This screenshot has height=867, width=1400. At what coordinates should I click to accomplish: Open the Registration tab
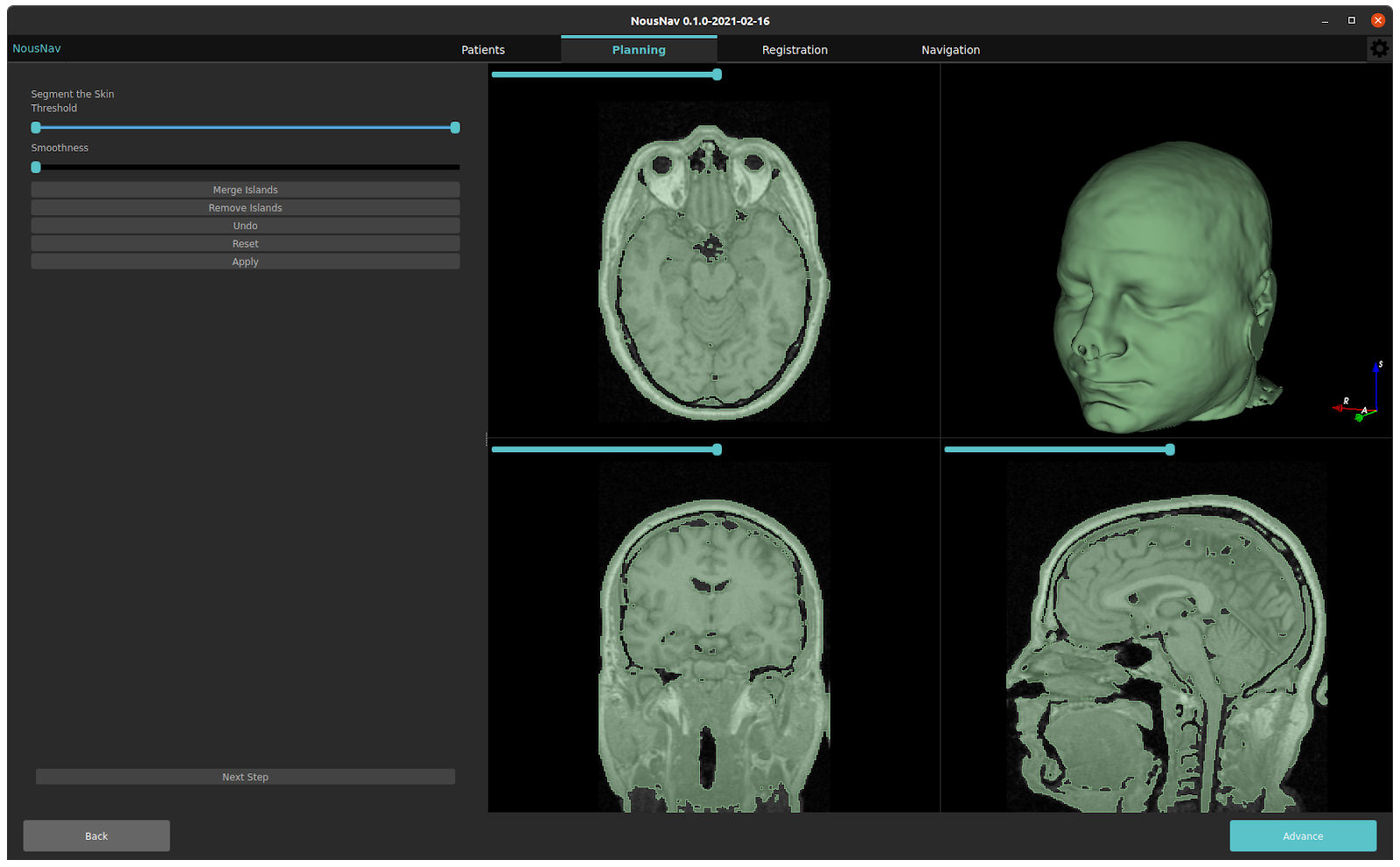click(x=794, y=50)
